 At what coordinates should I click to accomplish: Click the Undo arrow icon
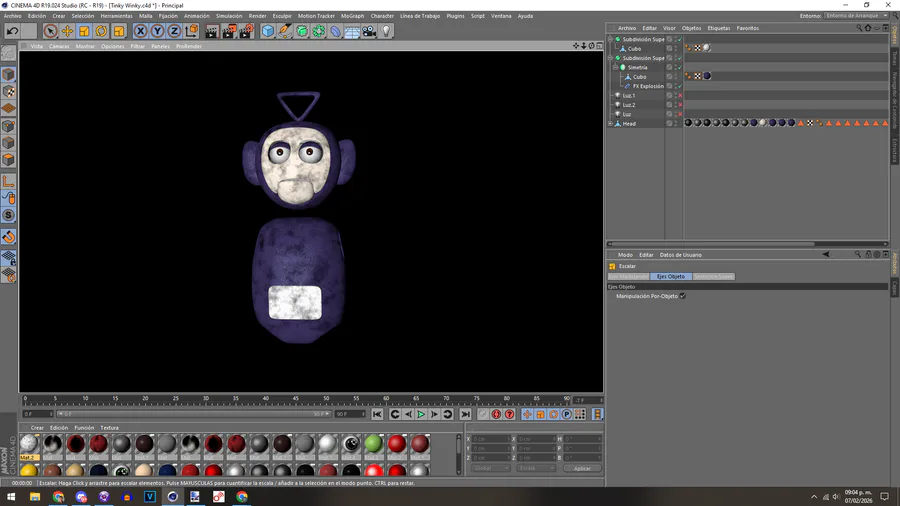click(12, 30)
